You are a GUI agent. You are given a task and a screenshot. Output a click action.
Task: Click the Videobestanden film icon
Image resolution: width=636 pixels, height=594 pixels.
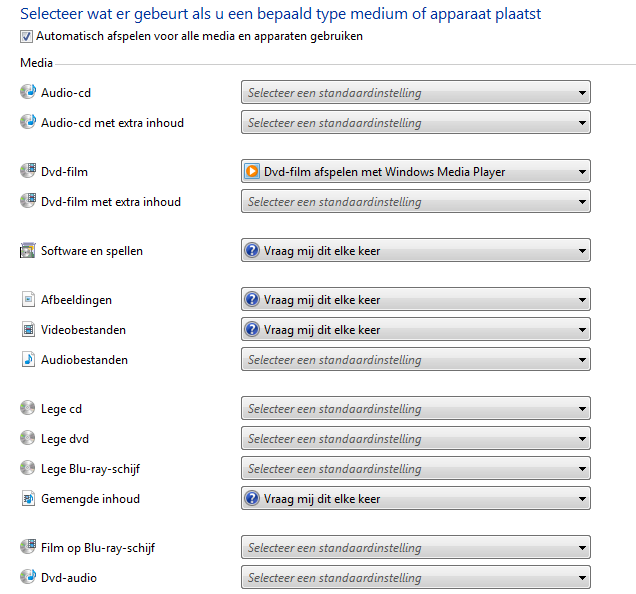pos(28,329)
